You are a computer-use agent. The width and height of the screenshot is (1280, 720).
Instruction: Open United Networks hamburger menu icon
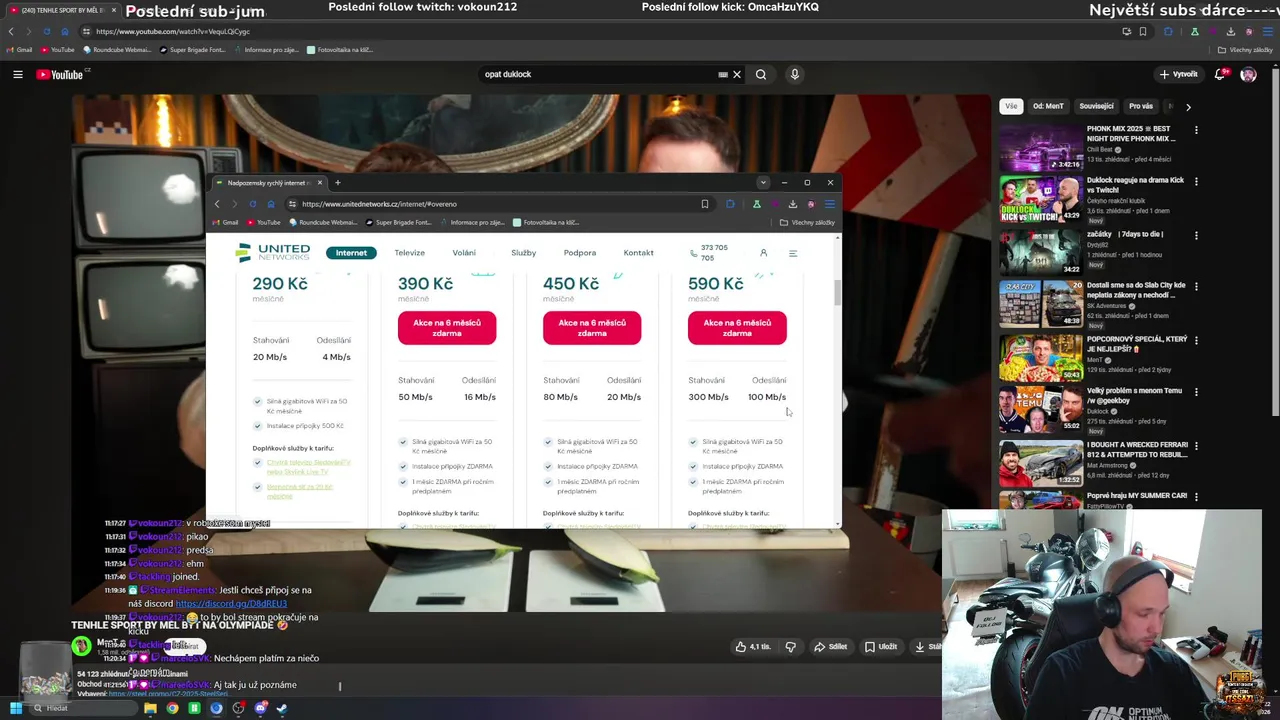793,253
